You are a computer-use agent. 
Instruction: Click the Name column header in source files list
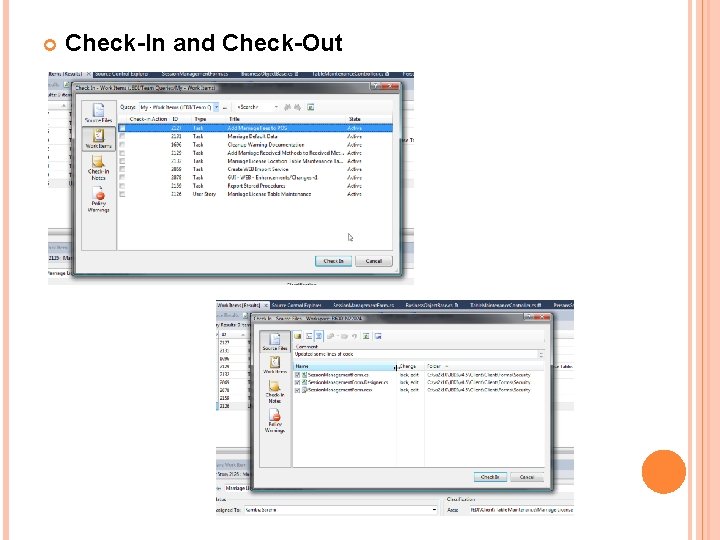344,366
